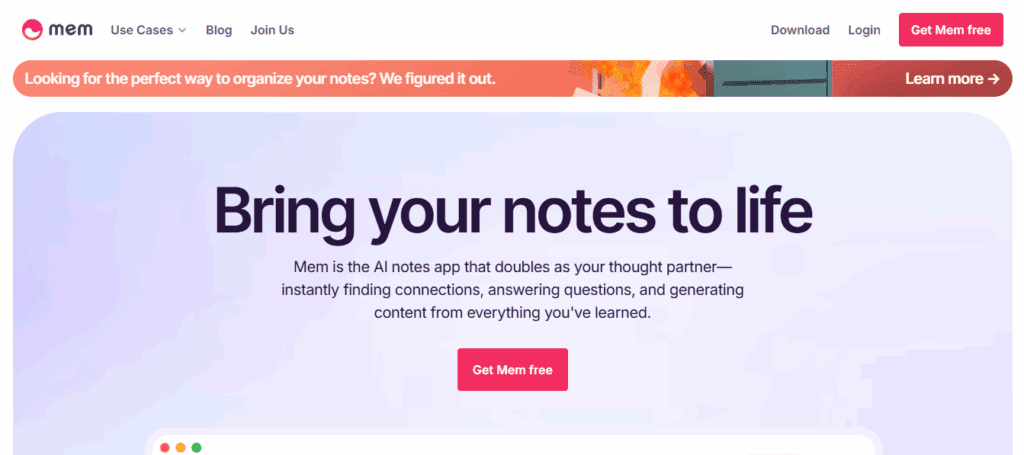The image size is (1024, 455).
Task: Expand the chevron beside Use Cases
Action: 182,30
